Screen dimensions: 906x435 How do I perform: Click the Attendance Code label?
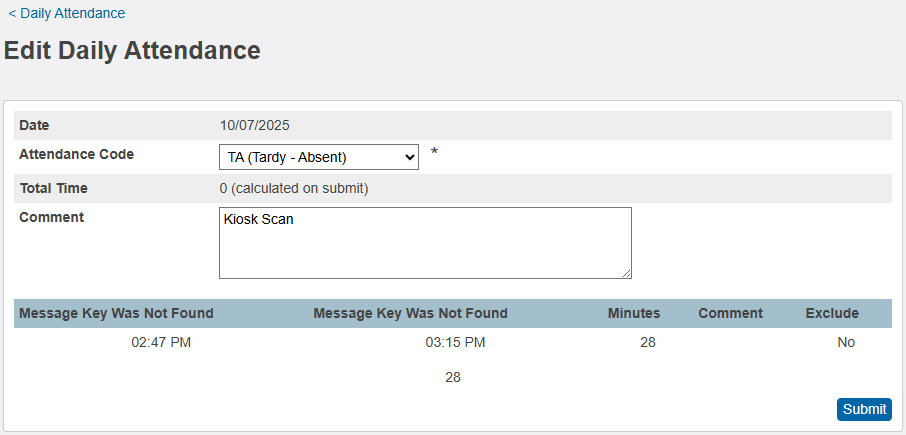(76, 155)
